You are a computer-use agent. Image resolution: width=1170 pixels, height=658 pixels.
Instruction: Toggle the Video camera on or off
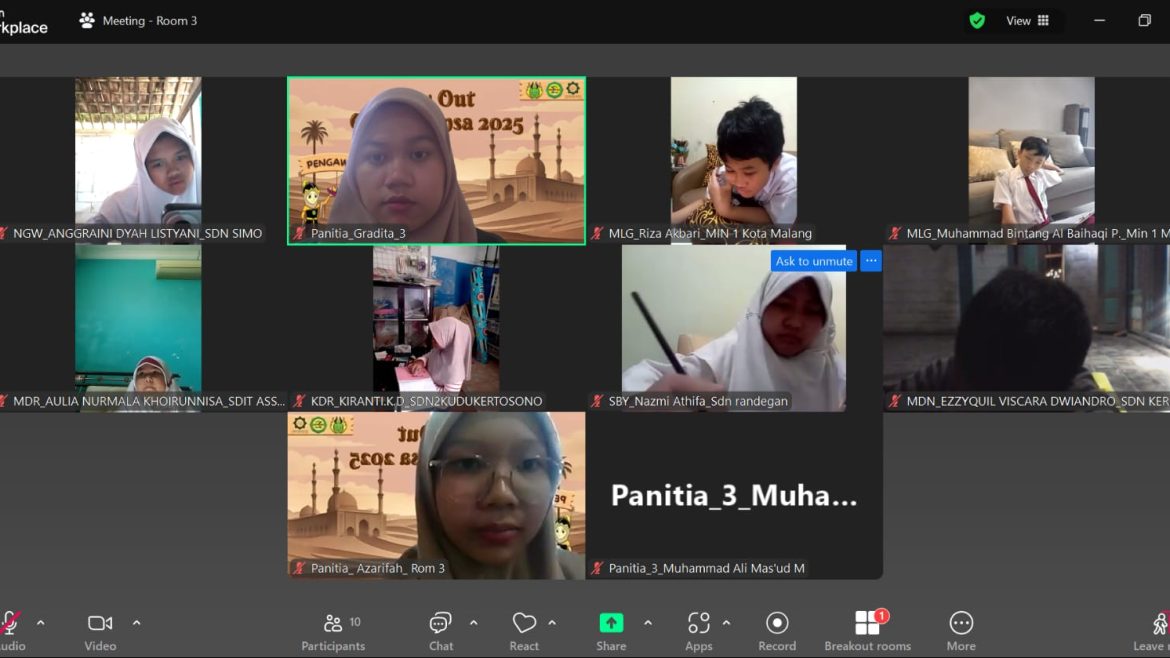(100, 631)
